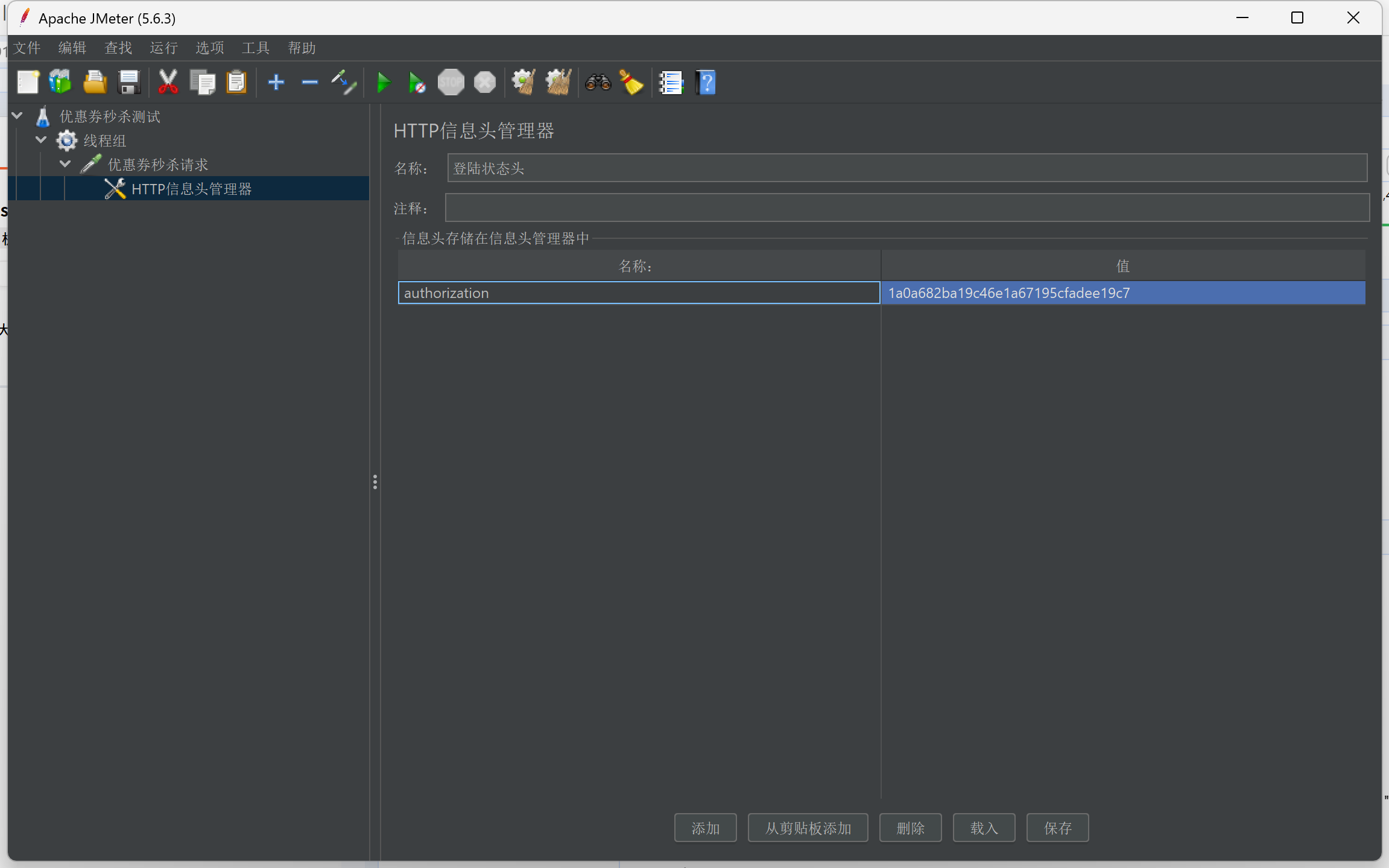Collapse the 优惠券秒杀测试 test plan node

[x=17, y=116]
